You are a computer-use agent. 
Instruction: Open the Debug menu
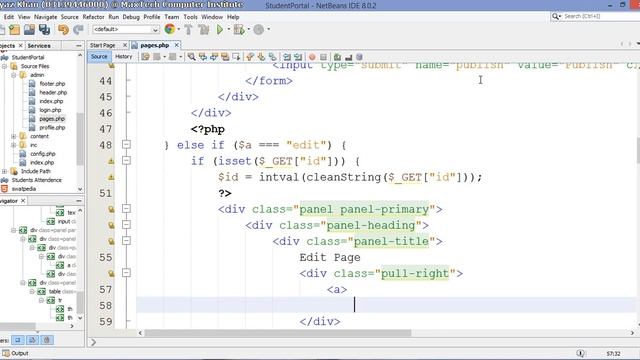tap(131, 17)
